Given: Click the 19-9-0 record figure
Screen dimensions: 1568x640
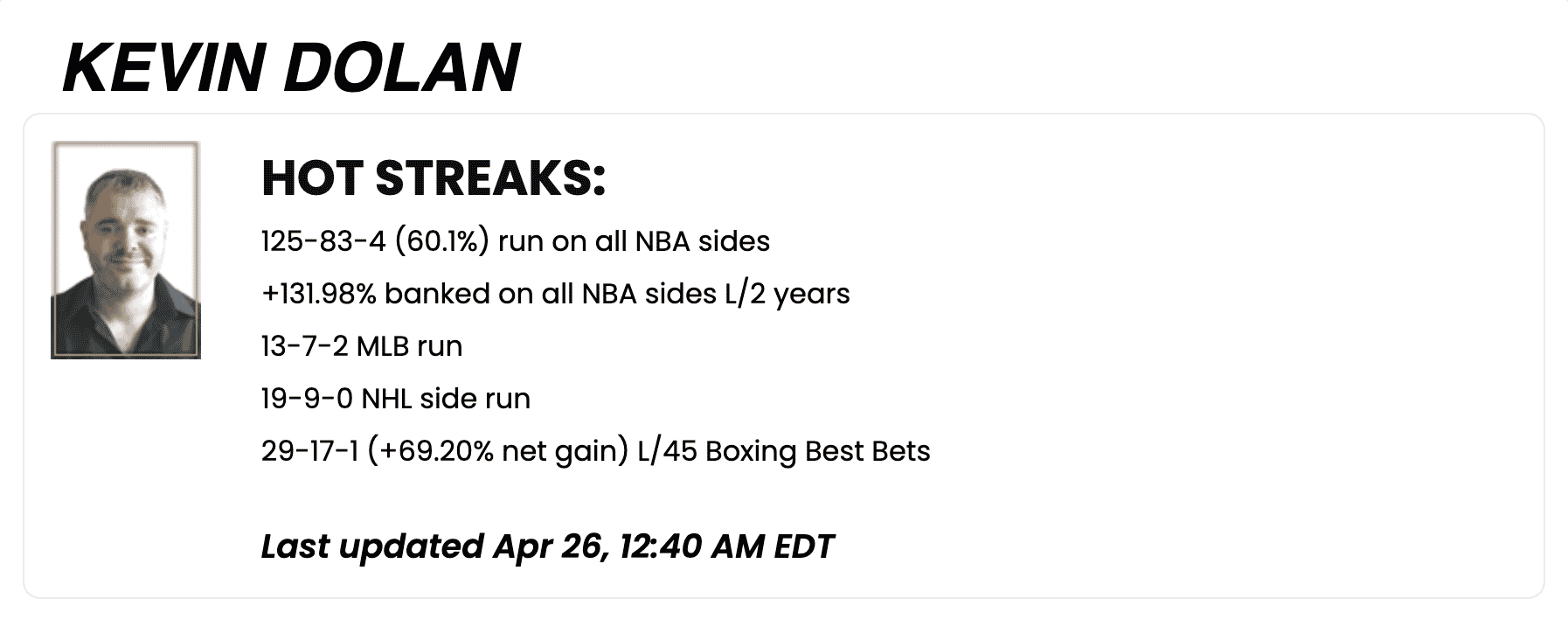Looking at the screenshot, I should pos(307,399).
